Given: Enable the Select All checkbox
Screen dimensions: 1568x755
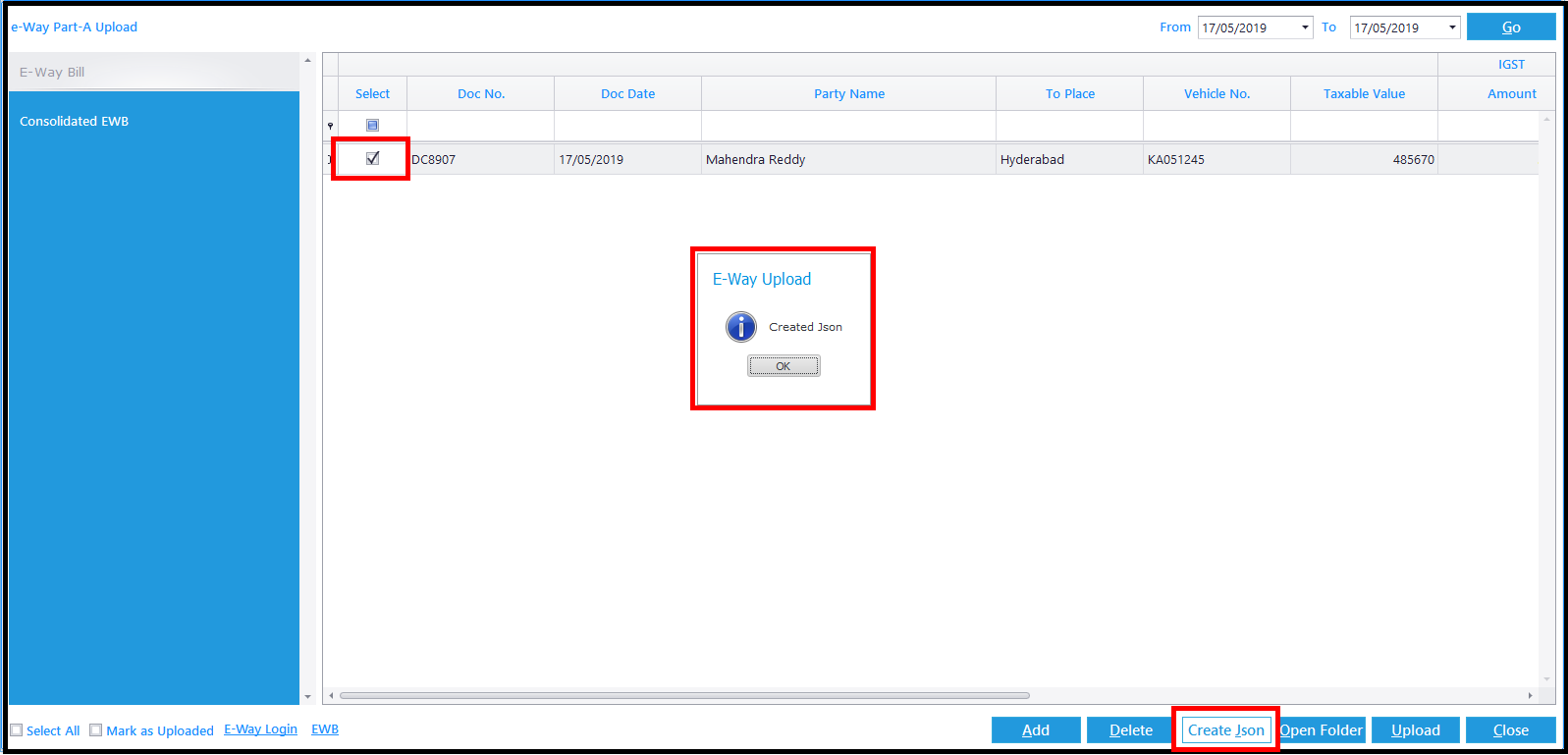Looking at the screenshot, I should (x=17, y=730).
